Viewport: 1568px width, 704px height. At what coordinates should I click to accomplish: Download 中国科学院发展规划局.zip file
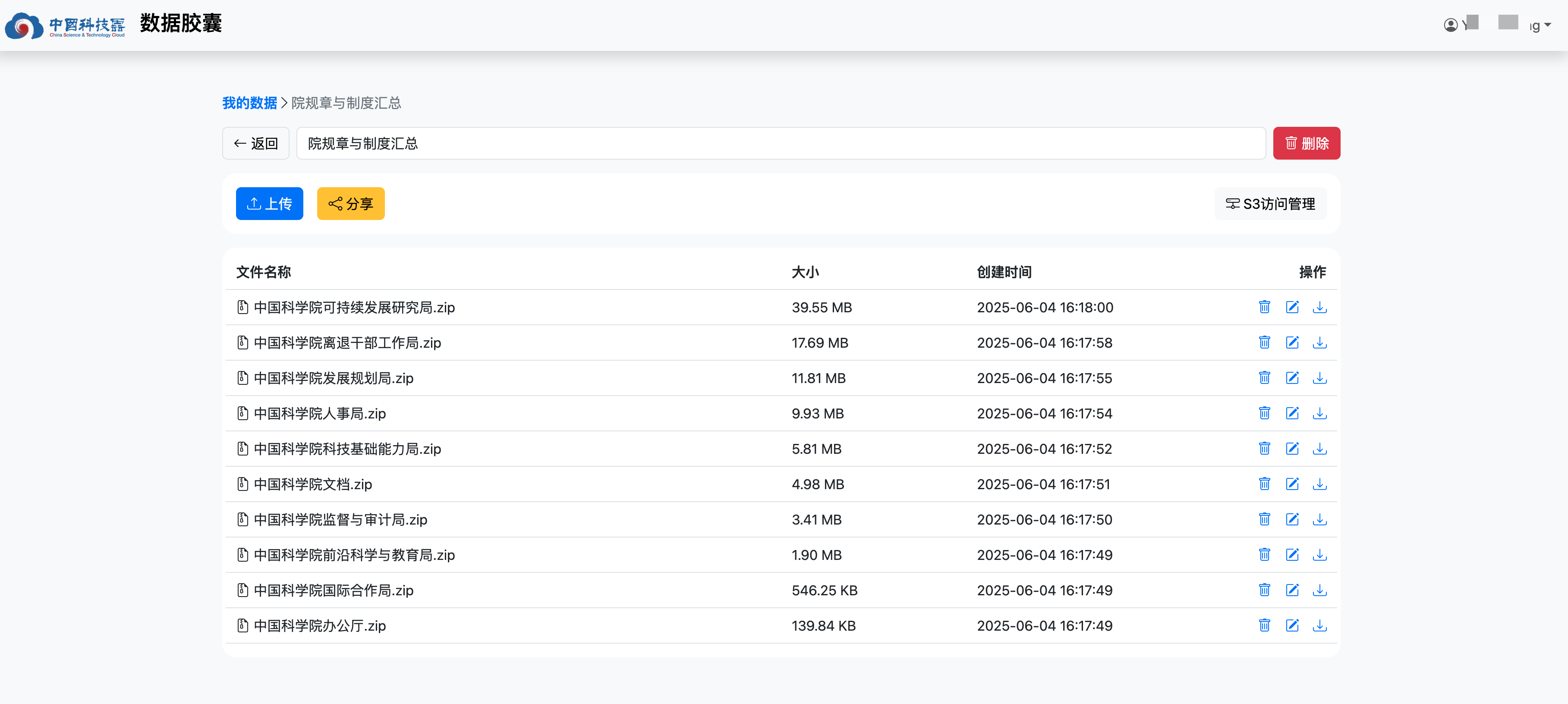click(x=1319, y=378)
